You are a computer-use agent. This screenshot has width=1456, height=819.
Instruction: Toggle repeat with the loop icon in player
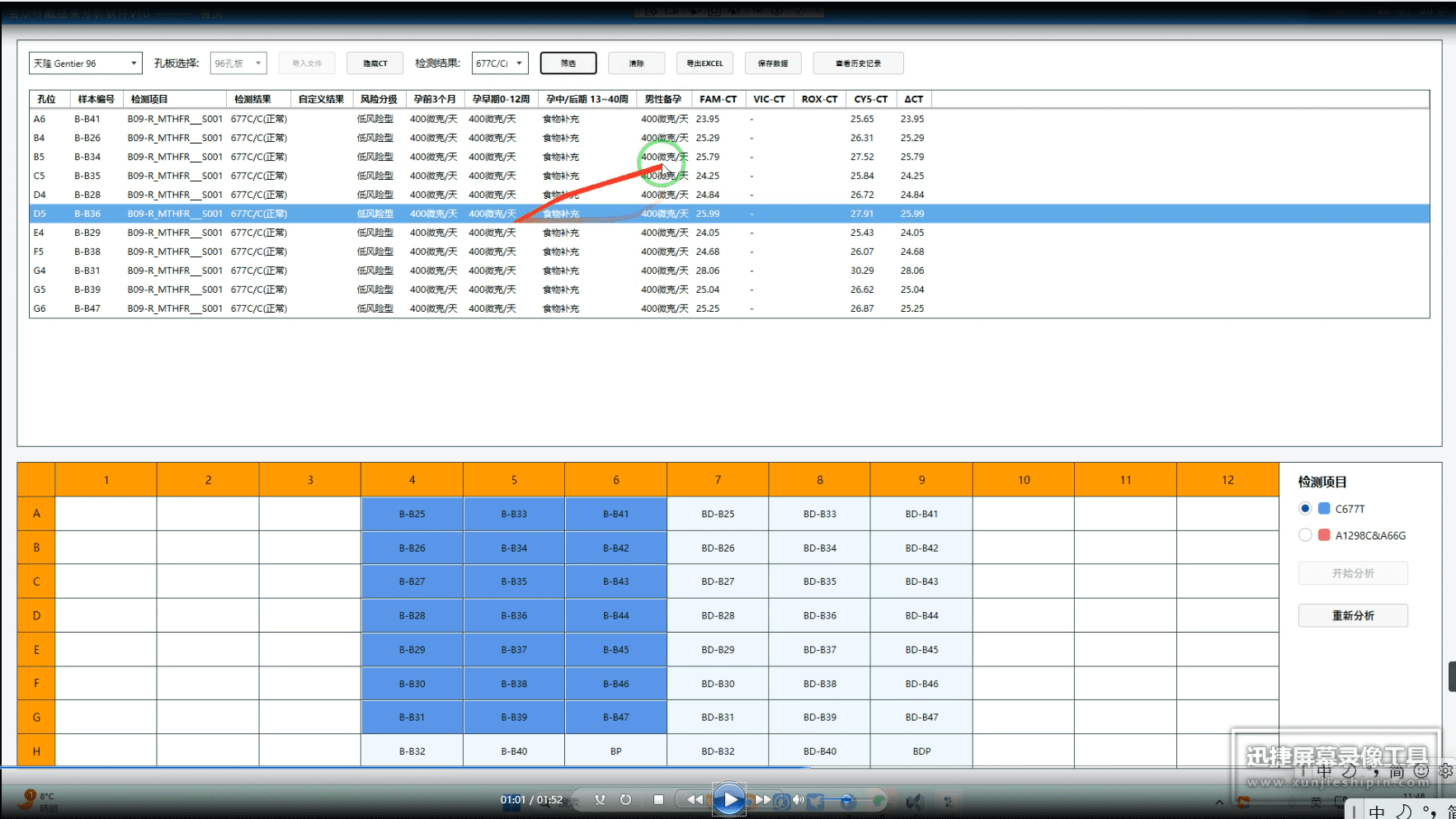point(626,799)
